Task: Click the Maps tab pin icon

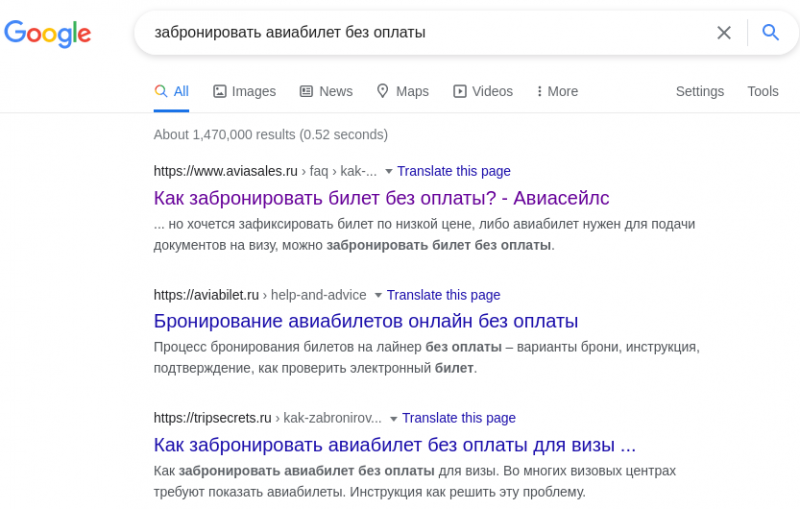Action: pos(383,91)
